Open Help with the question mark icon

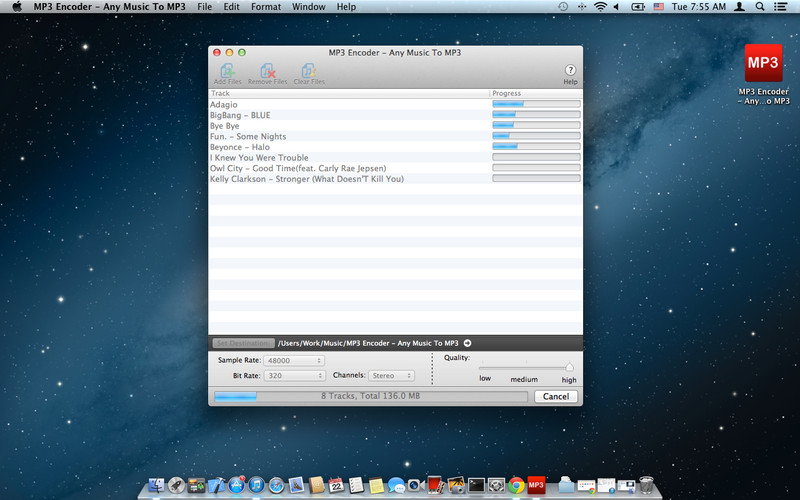[x=570, y=70]
